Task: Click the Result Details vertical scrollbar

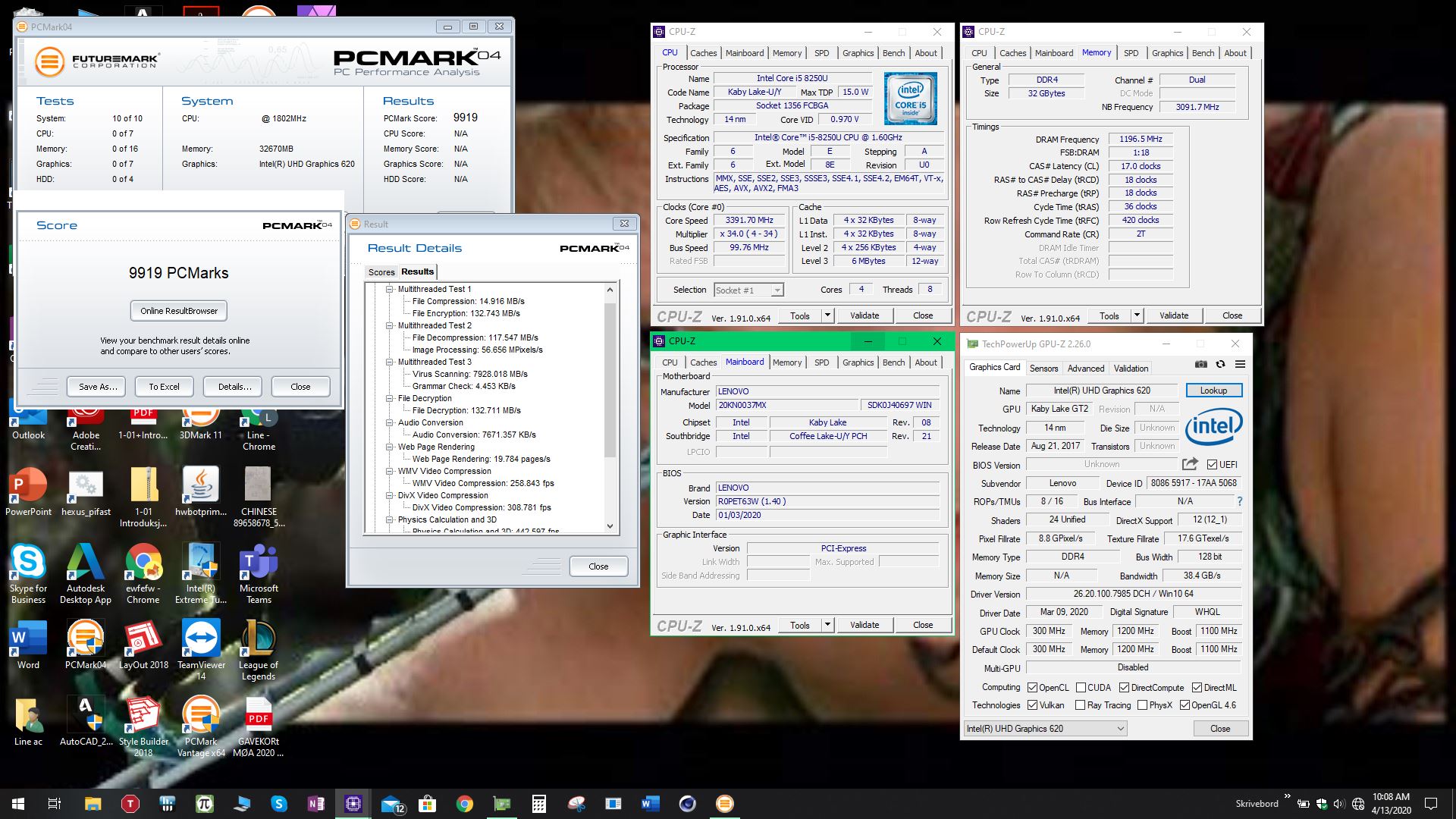Action: (x=610, y=379)
